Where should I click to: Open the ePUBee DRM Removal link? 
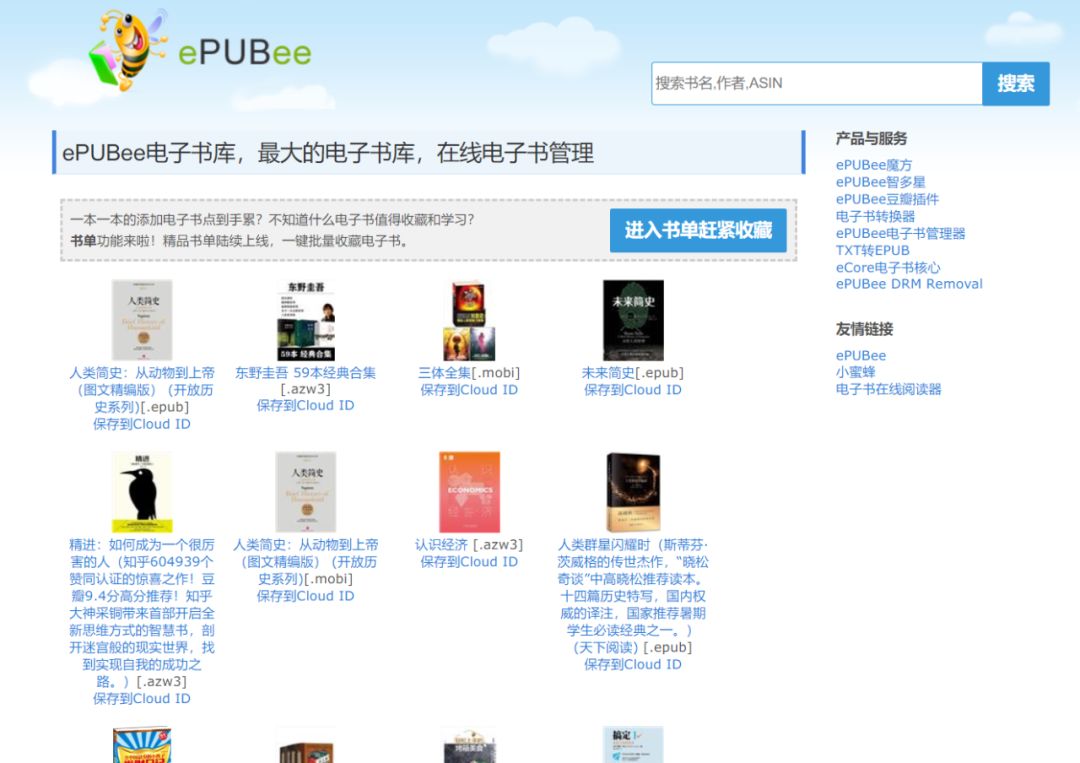click(x=910, y=284)
